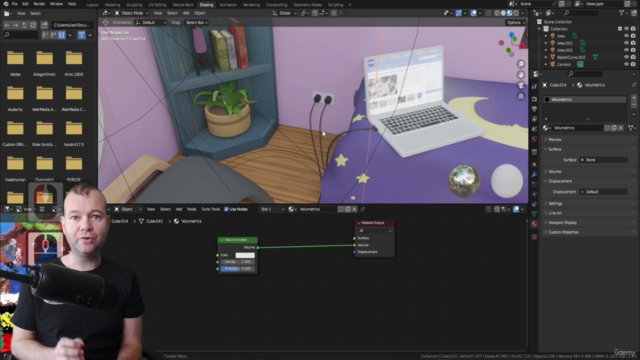Zoom viewport using the magnifier gizmo icon
Image resolution: width=640 pixels, height=360 pixels.
[x=521, y=64]
